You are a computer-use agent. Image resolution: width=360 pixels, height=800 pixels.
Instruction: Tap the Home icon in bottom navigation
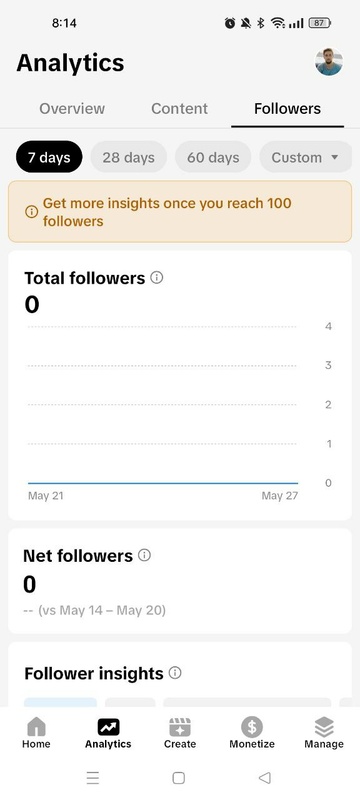[x=36, y=727]
